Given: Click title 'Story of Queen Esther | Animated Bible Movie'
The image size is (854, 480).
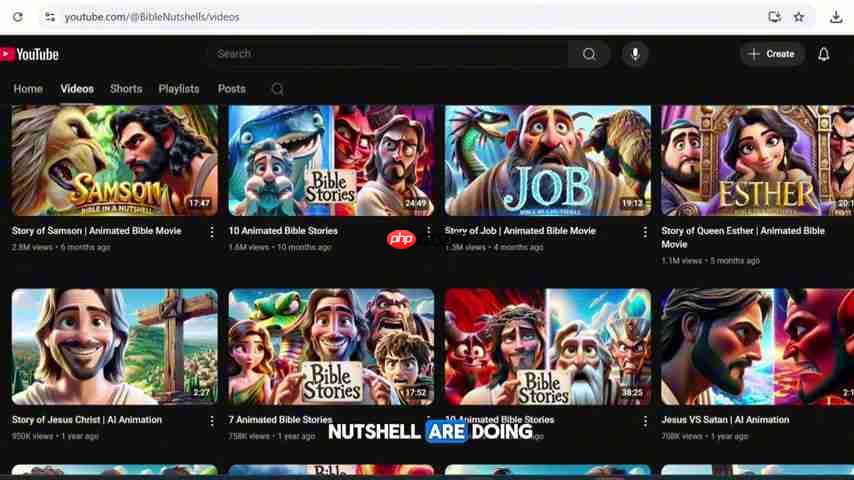Looking at the screenshot, I should [743, 238].
